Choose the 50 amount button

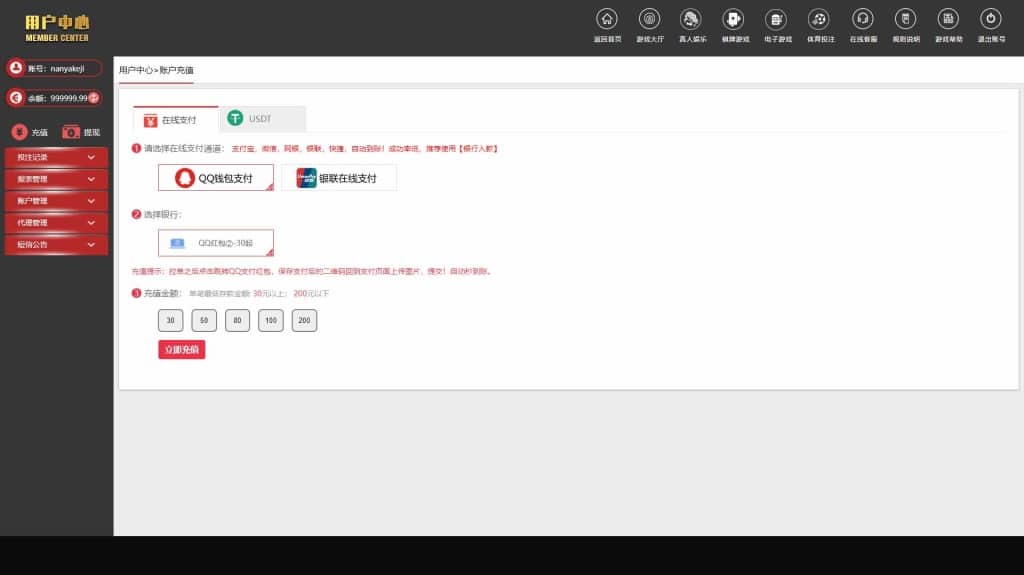(204, 320)
